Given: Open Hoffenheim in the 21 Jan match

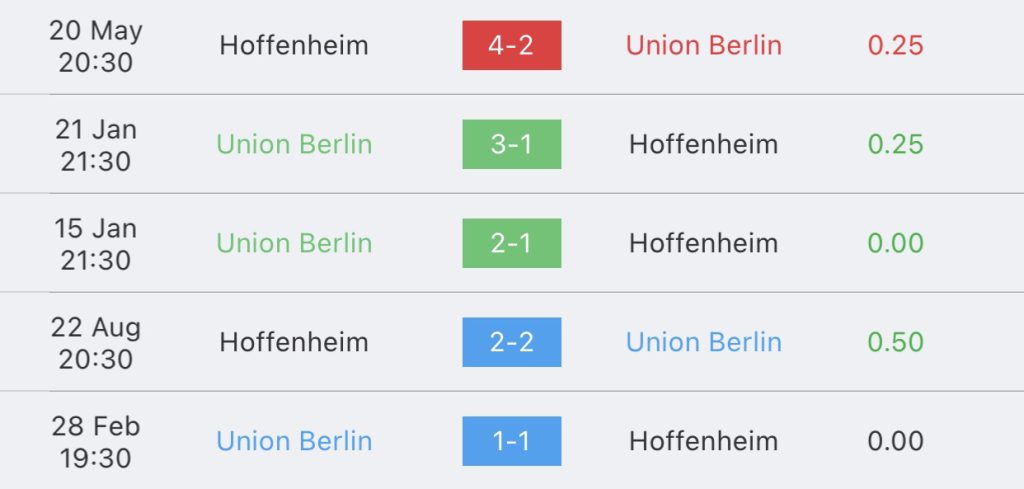Looking at the screenshot, I should click(x=703, y=144).
